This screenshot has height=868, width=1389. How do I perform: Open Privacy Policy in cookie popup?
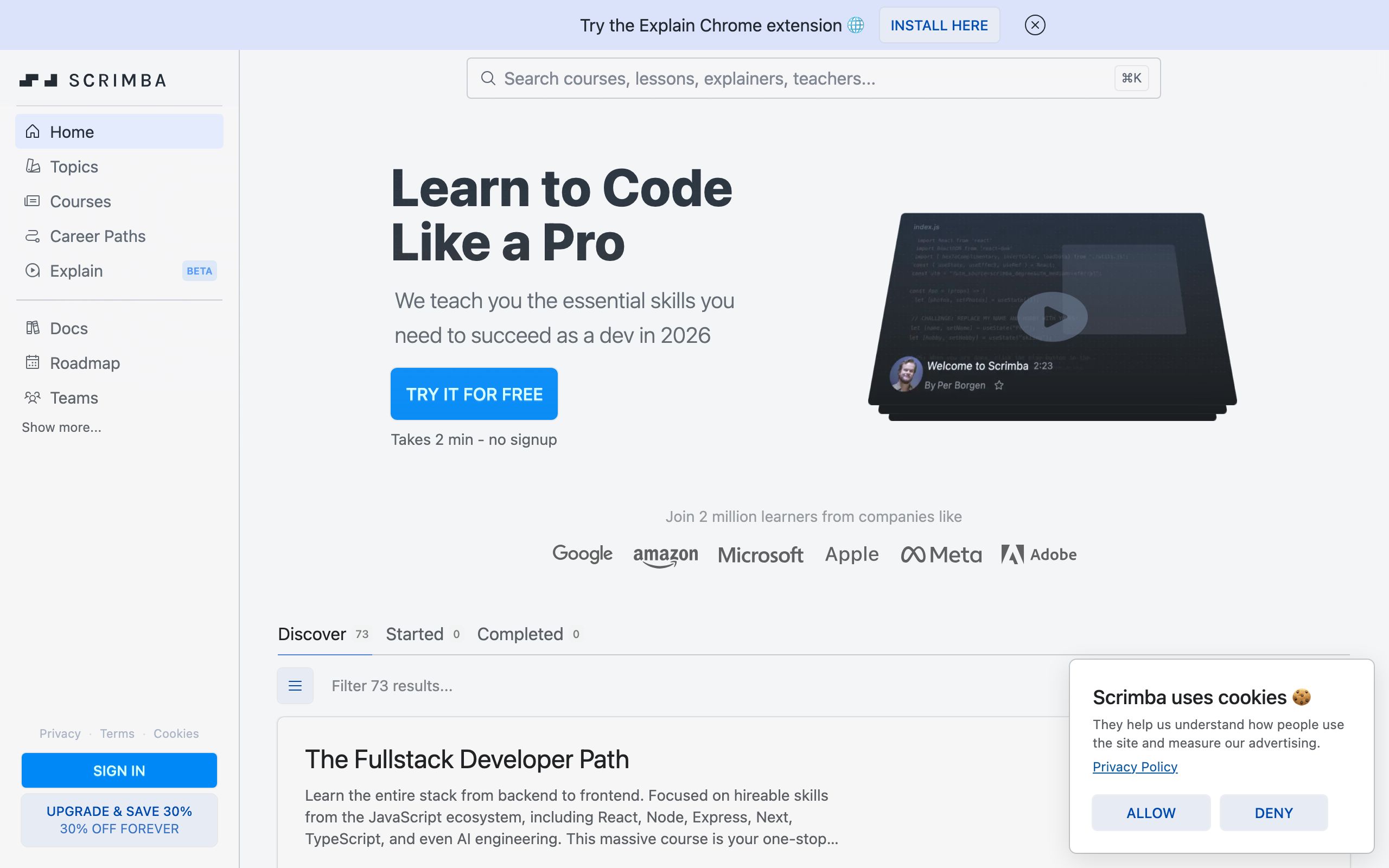tap(1135, 767)
